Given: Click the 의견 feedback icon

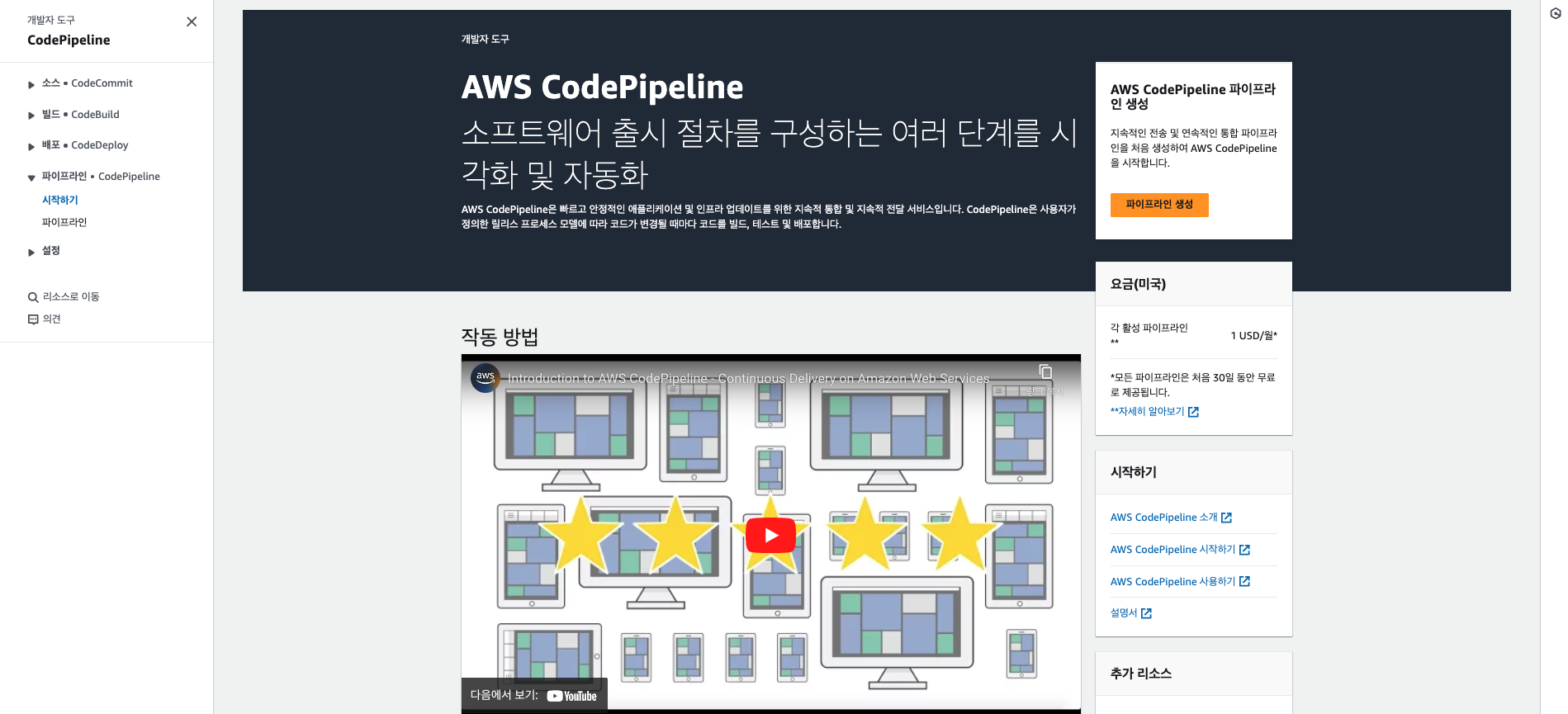Looking at the screenshot, I should click(x=33, y=319).
